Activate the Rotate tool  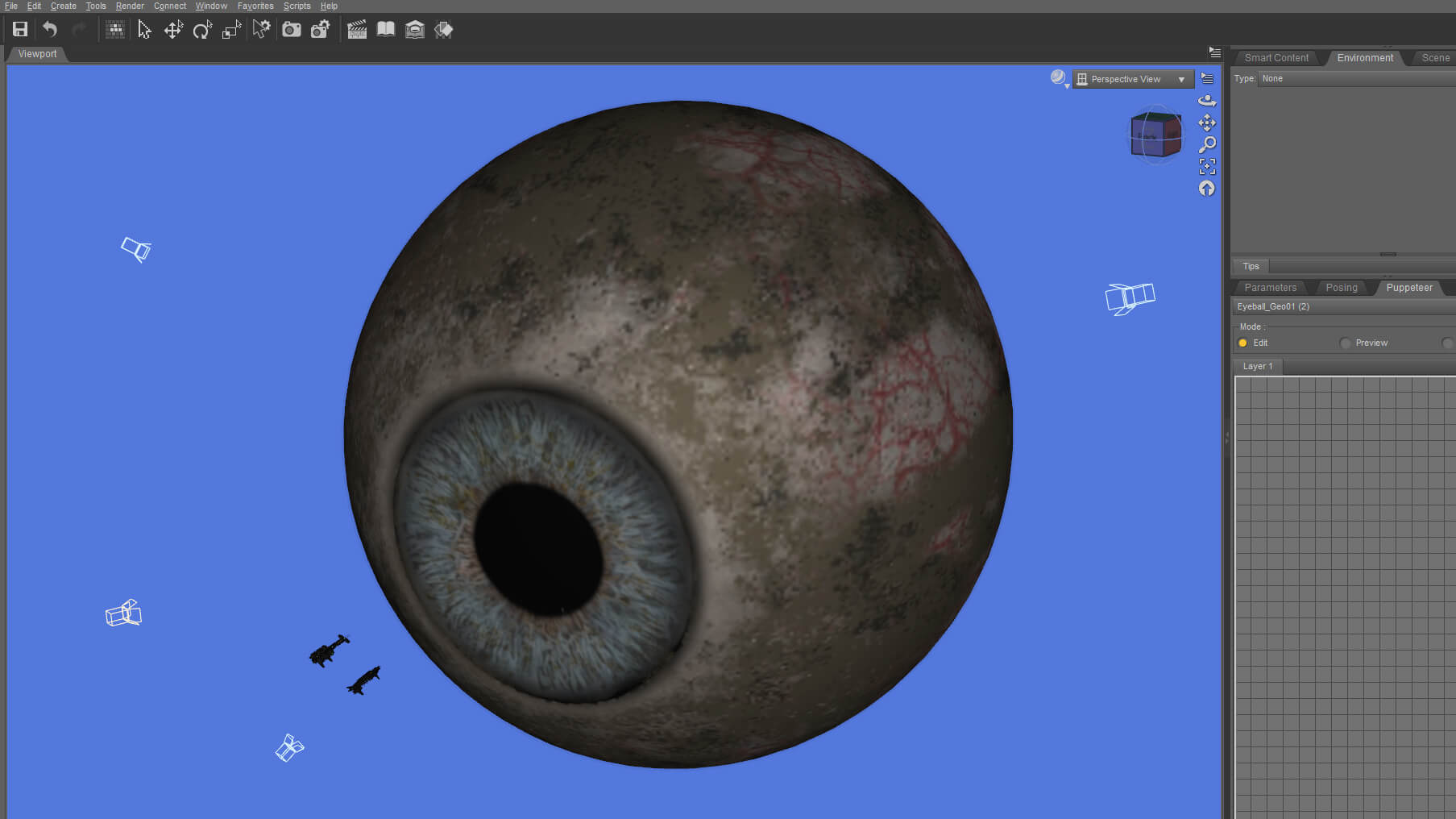[202, 30]
